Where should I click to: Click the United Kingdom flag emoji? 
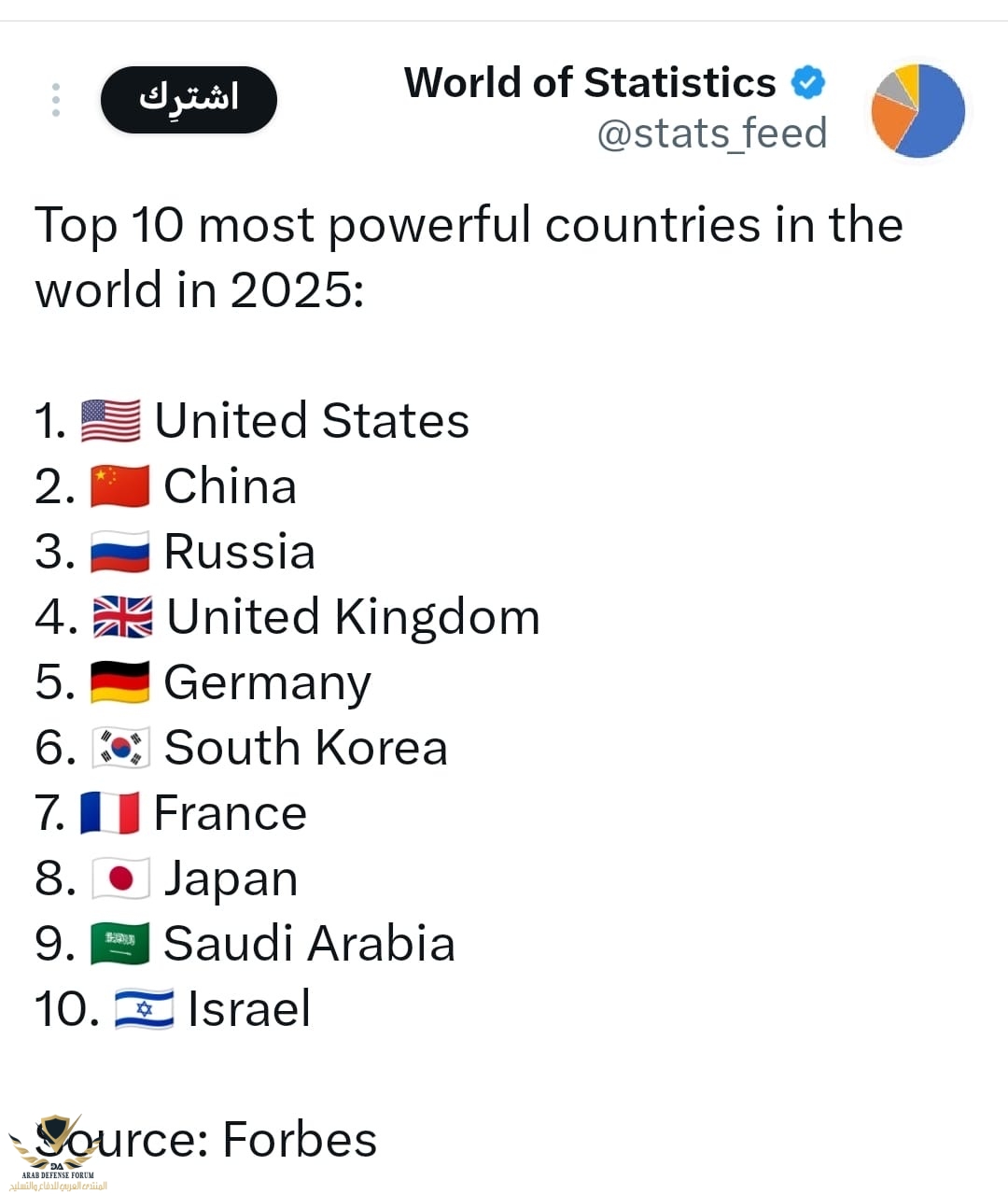coord(122,617)
